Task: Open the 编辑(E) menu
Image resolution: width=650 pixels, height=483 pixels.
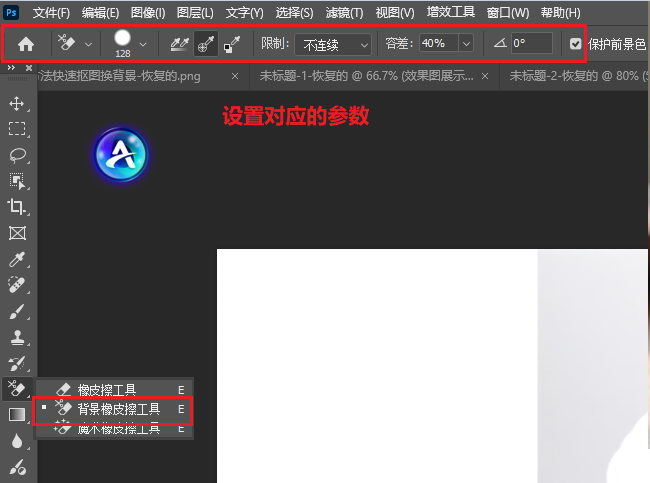Action: click(100, 13)
